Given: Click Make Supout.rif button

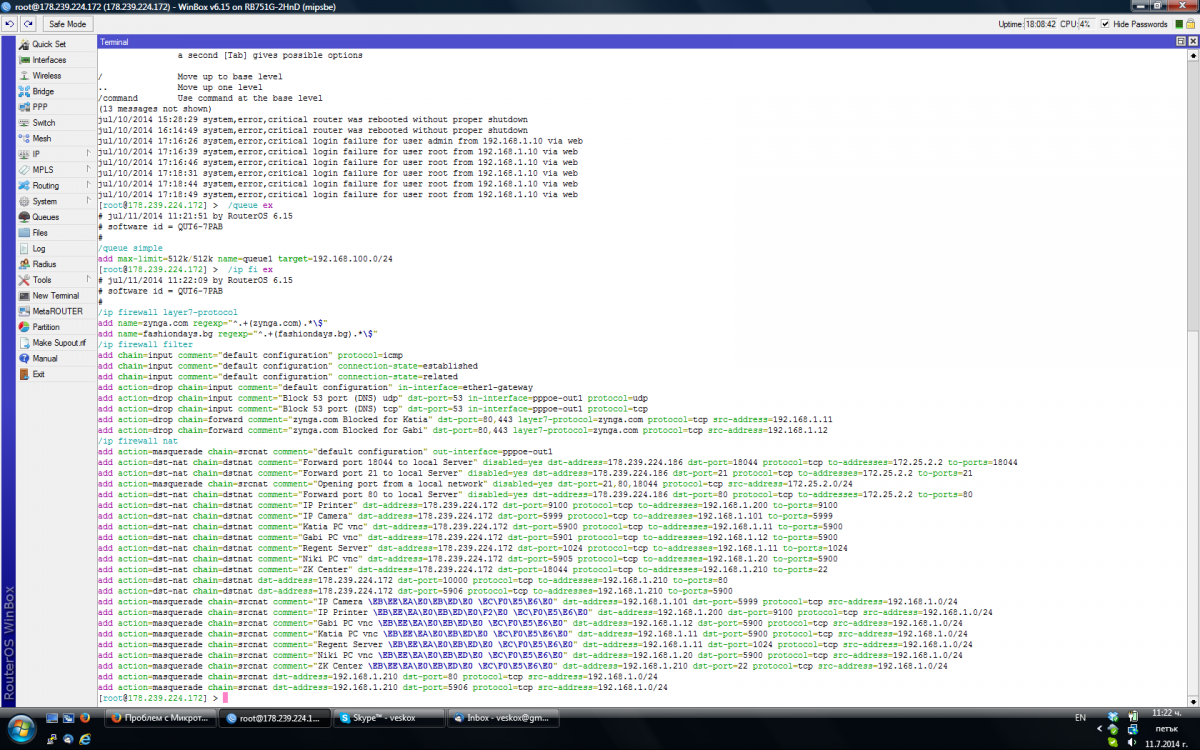Looking at the screenshot, I should click(58, 342).
